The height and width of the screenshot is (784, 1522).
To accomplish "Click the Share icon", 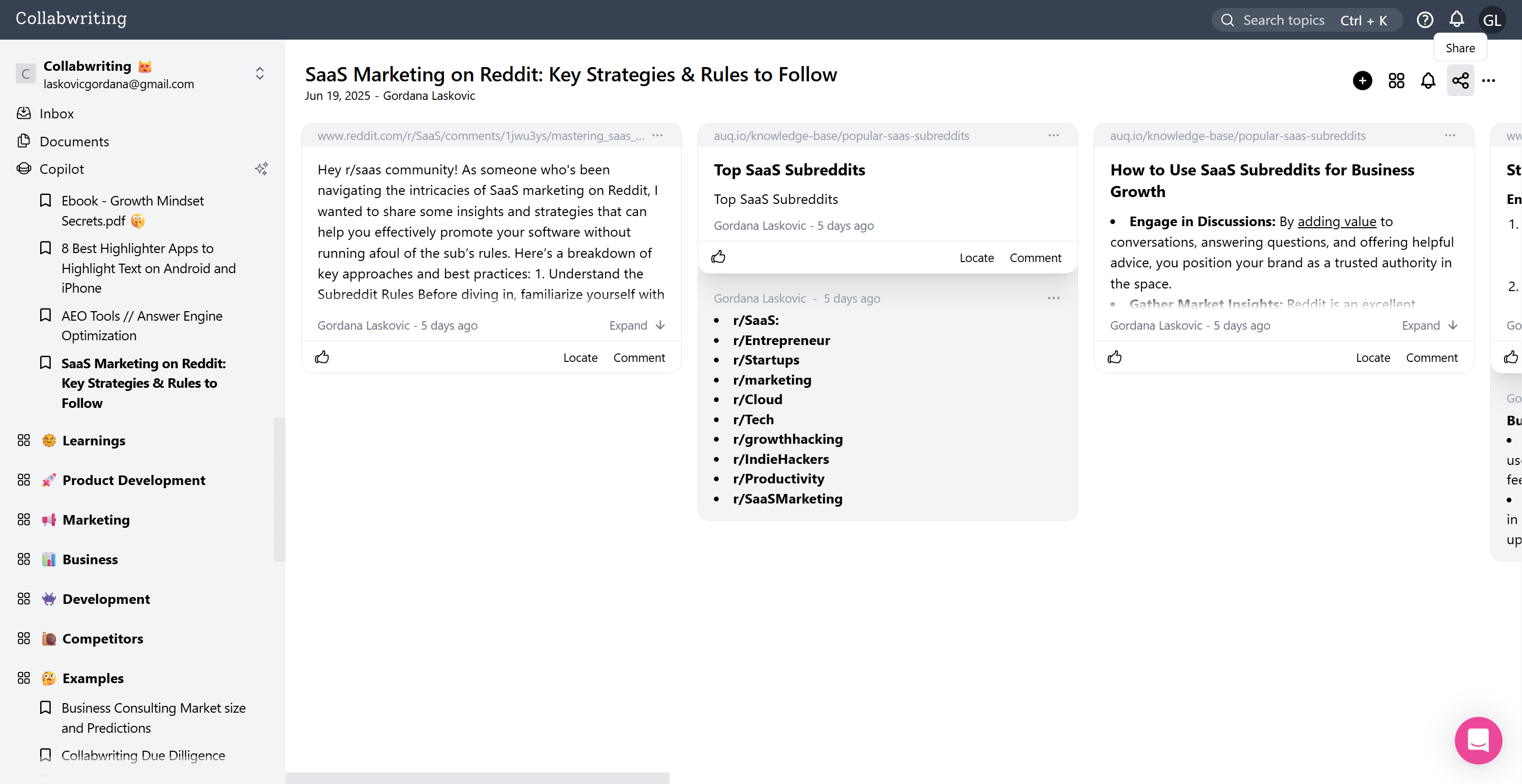I will 1460,80.
